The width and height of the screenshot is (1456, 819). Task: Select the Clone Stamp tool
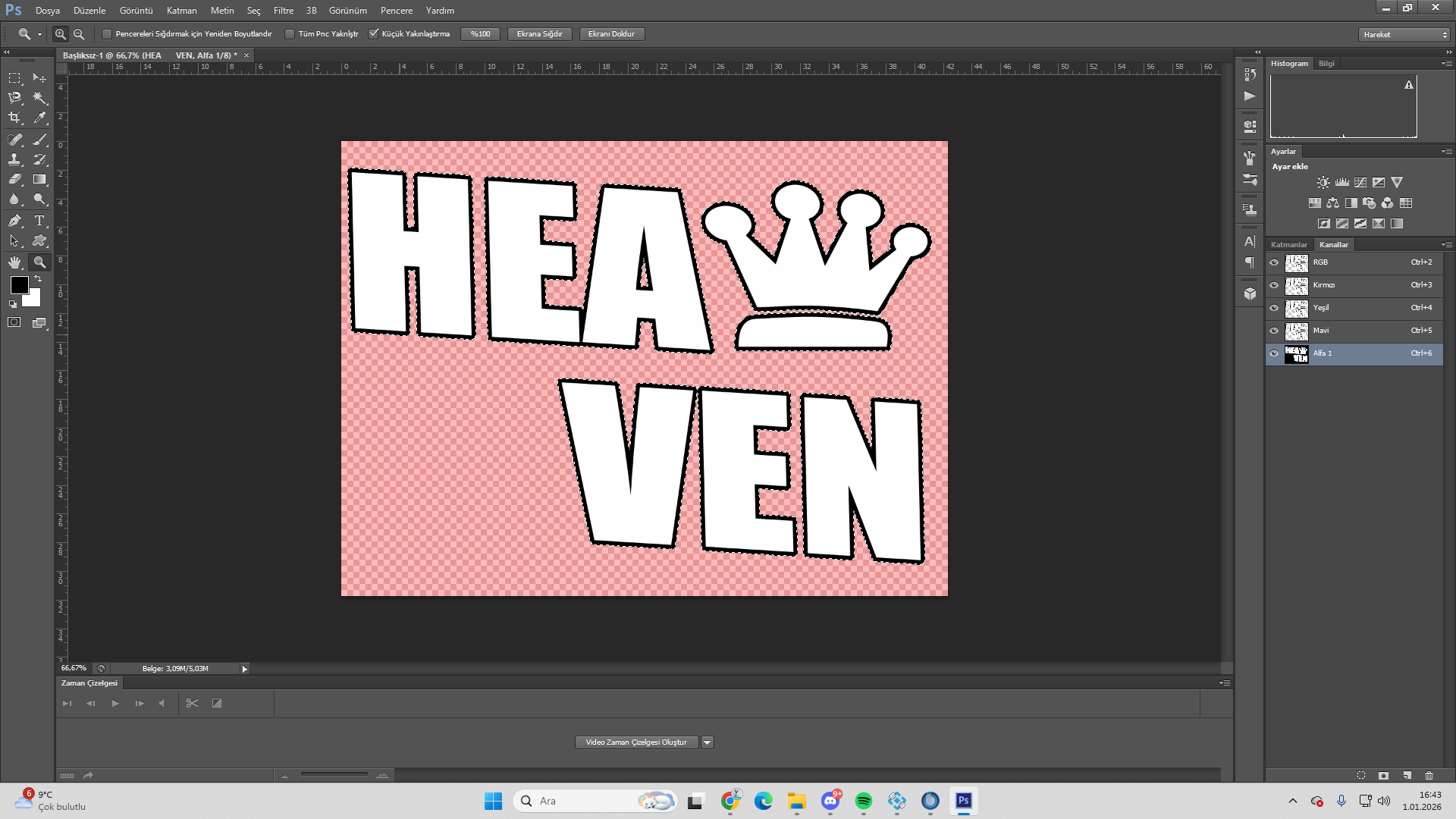pyautogui.click(x=14, y=159)
